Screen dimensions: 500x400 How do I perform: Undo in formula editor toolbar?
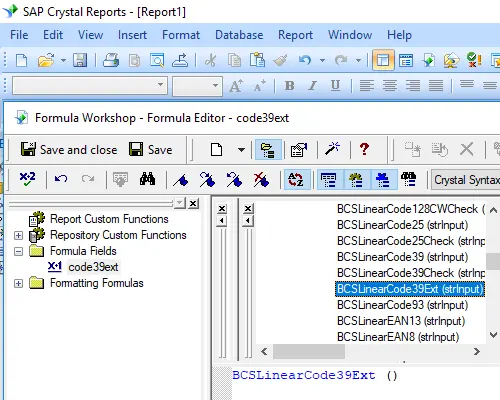[61, 179]
